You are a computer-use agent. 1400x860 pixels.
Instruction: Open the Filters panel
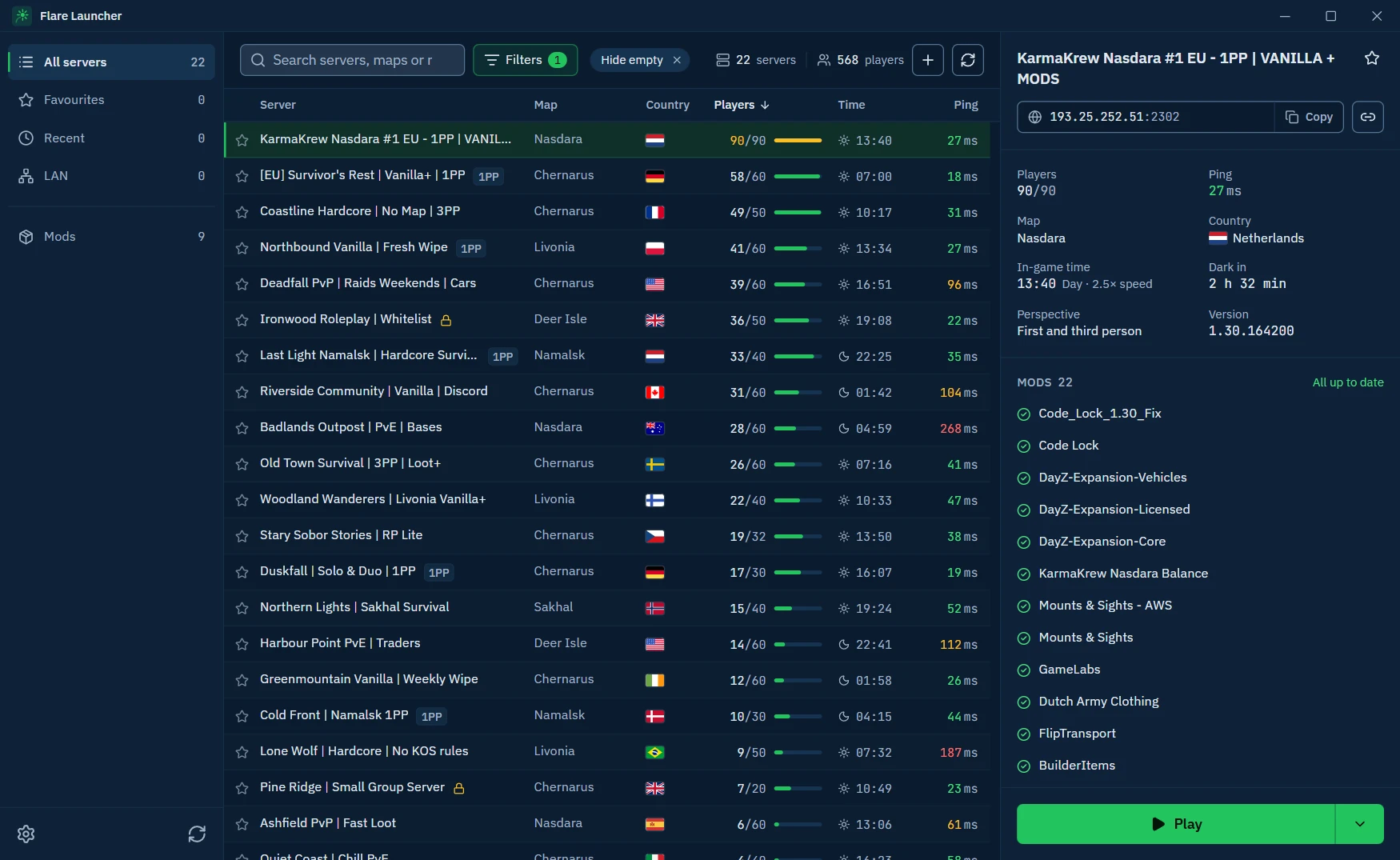pyautogui.click(x=526, y=60)
